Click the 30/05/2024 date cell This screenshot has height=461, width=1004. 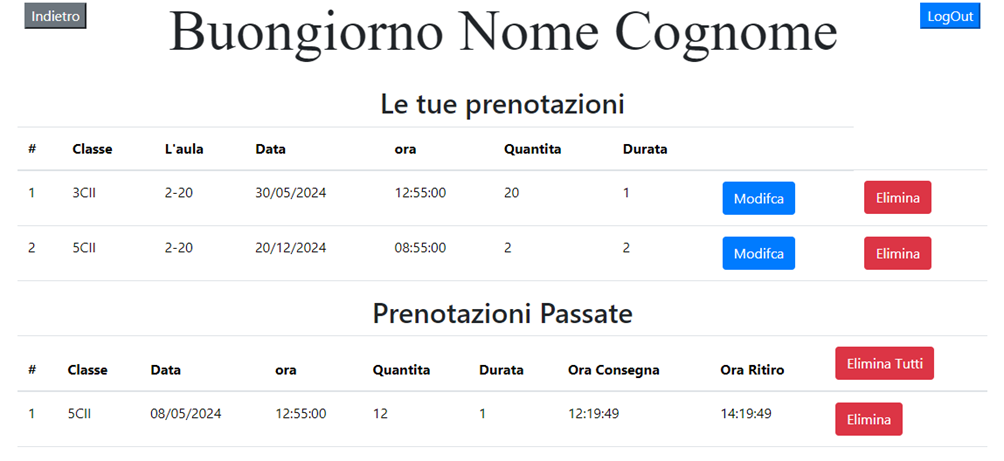coord(291,193)
